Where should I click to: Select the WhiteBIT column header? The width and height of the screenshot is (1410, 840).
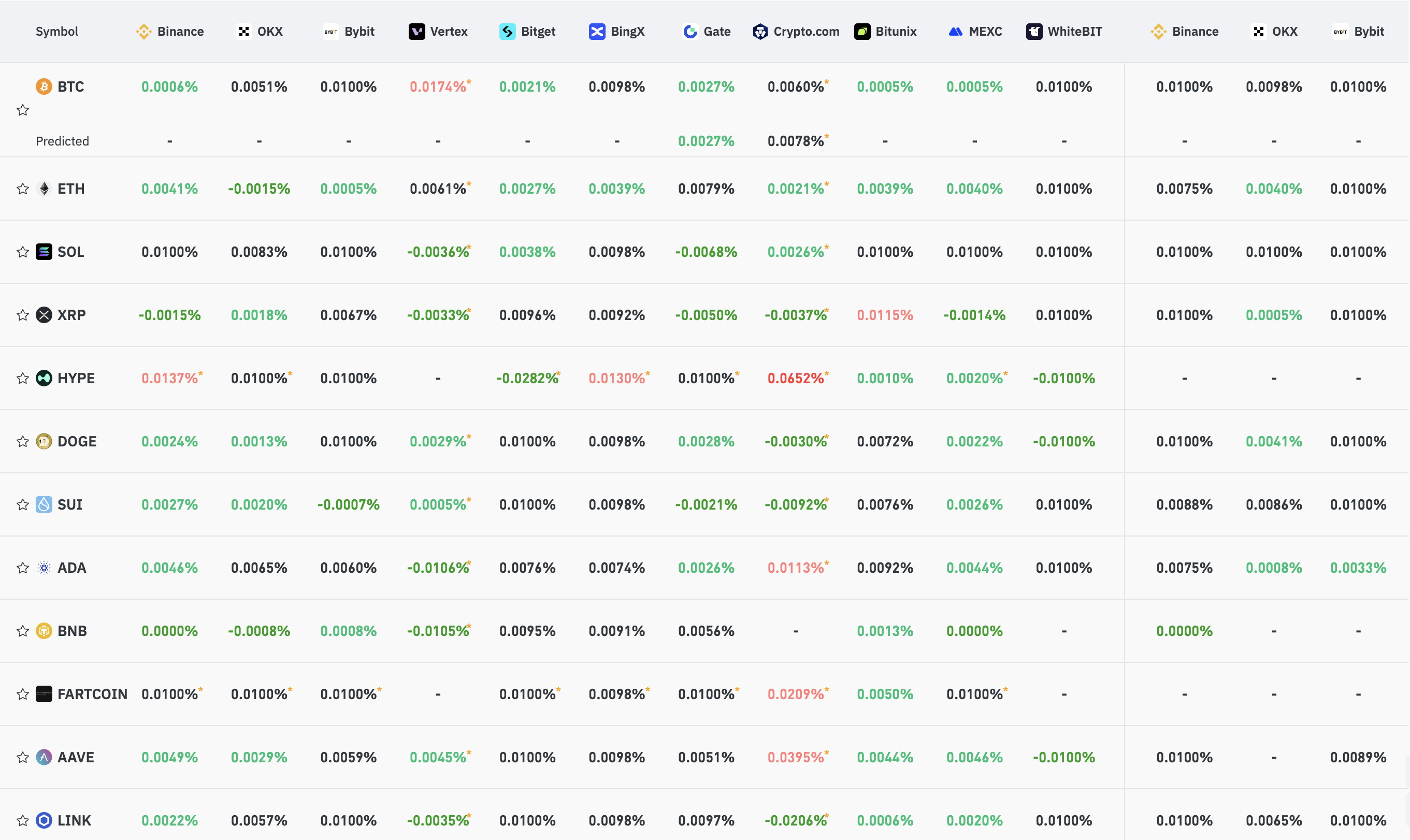point(1064,32)
